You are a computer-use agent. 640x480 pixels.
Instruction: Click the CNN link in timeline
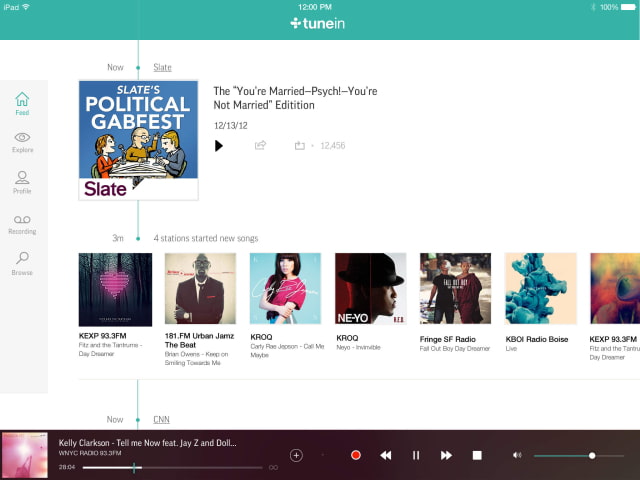coord(161,419)
